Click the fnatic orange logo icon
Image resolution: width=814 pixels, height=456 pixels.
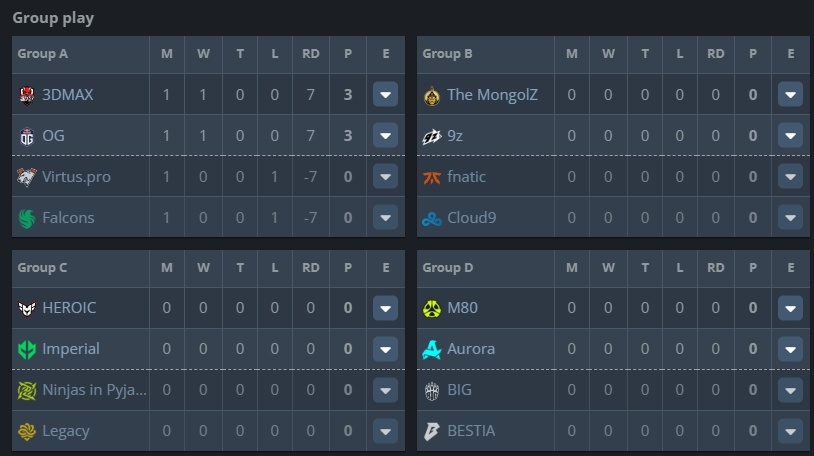coord(431,177)
